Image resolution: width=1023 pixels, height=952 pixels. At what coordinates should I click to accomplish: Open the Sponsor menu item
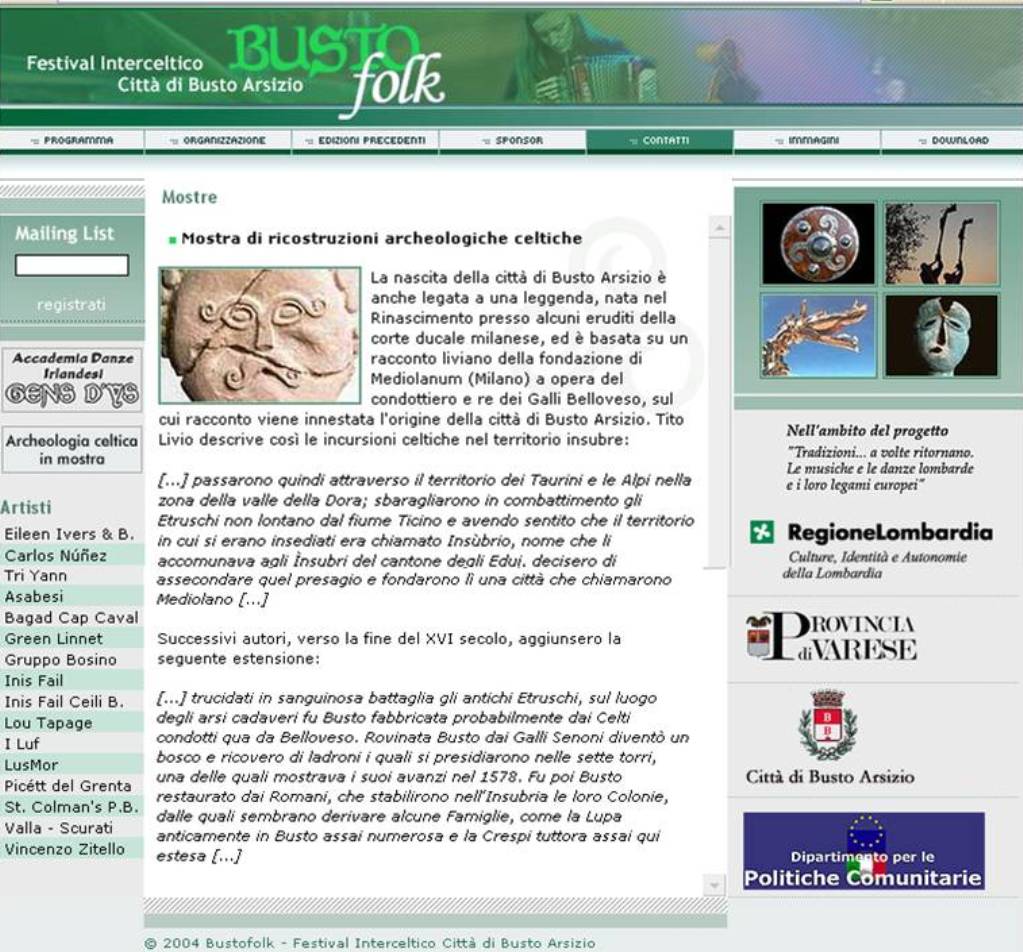pos(513,140)
